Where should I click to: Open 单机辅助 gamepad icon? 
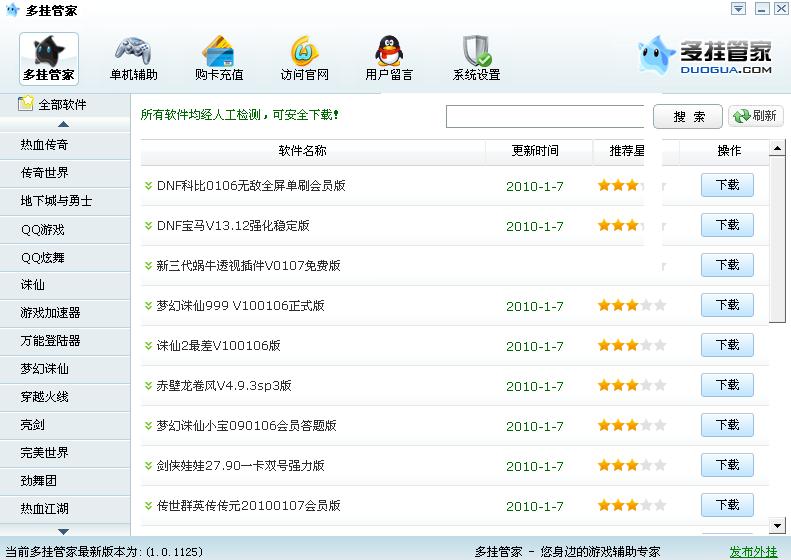coord(133,50)
